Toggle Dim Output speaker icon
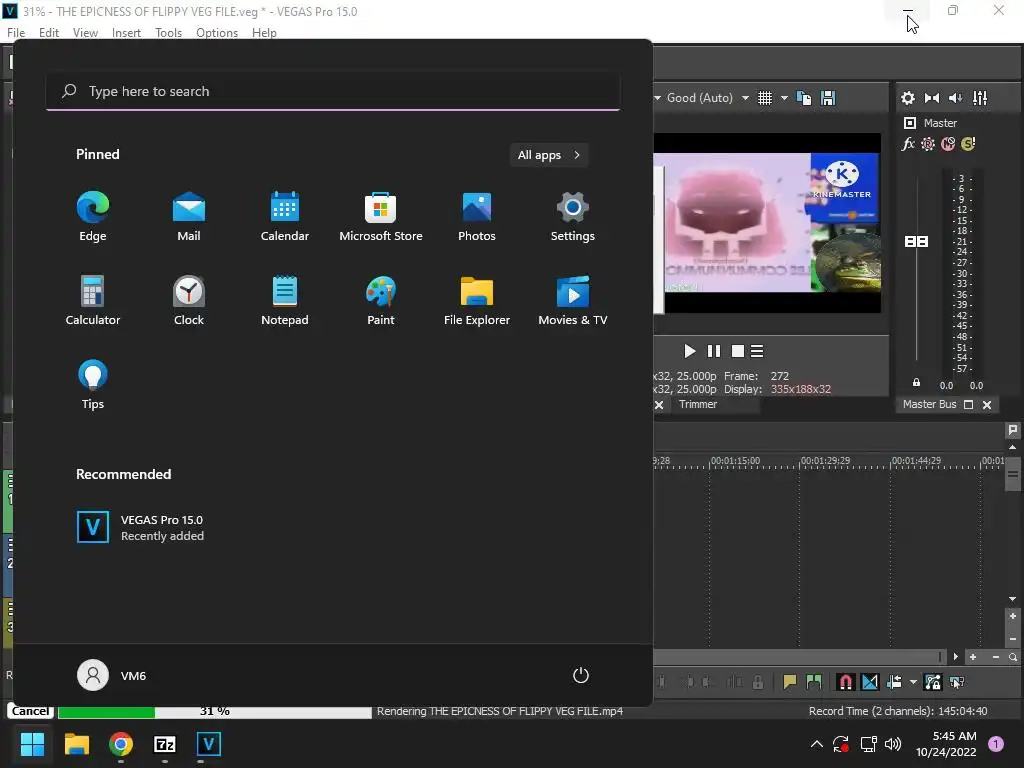The image size is (1024, 768). (955, 98)
